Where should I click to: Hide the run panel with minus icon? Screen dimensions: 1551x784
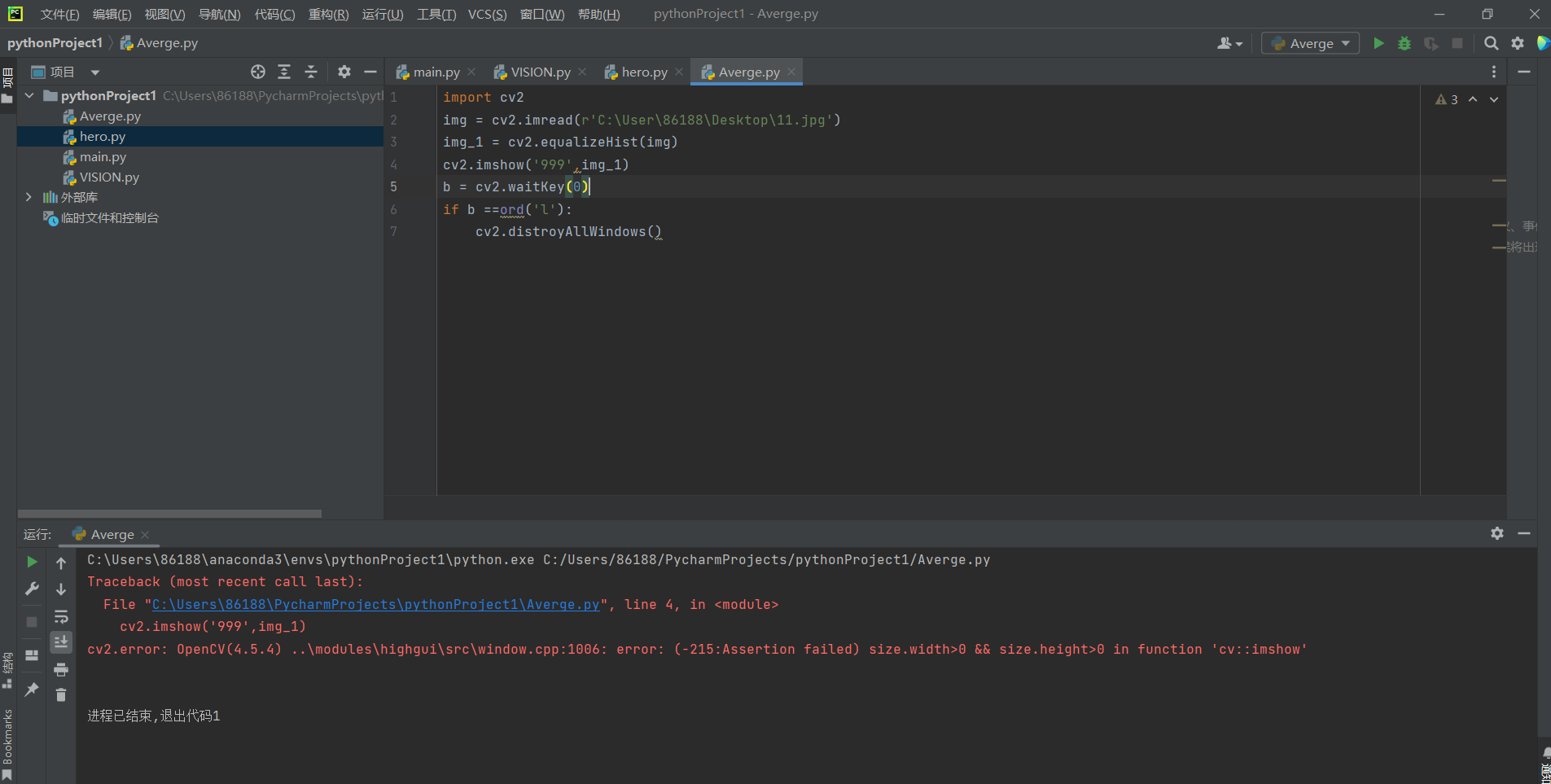pyautogui.click(x=1524, y=533)
